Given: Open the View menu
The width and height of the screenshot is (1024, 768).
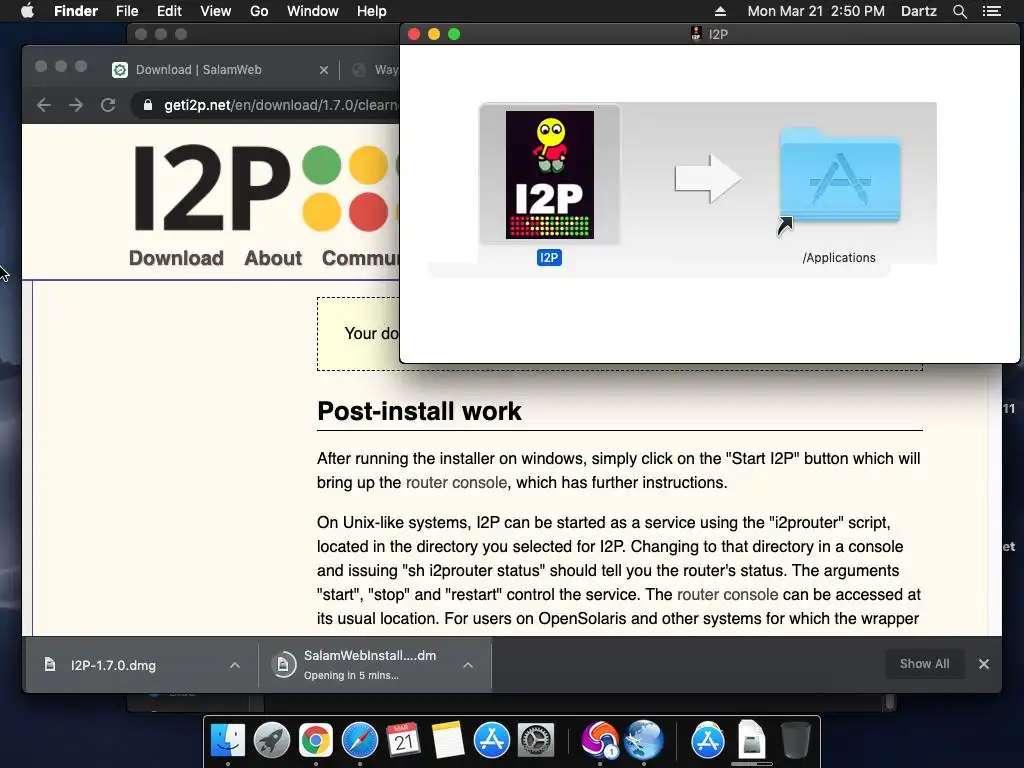Looking at the screenshot, I should pos(216,11).
